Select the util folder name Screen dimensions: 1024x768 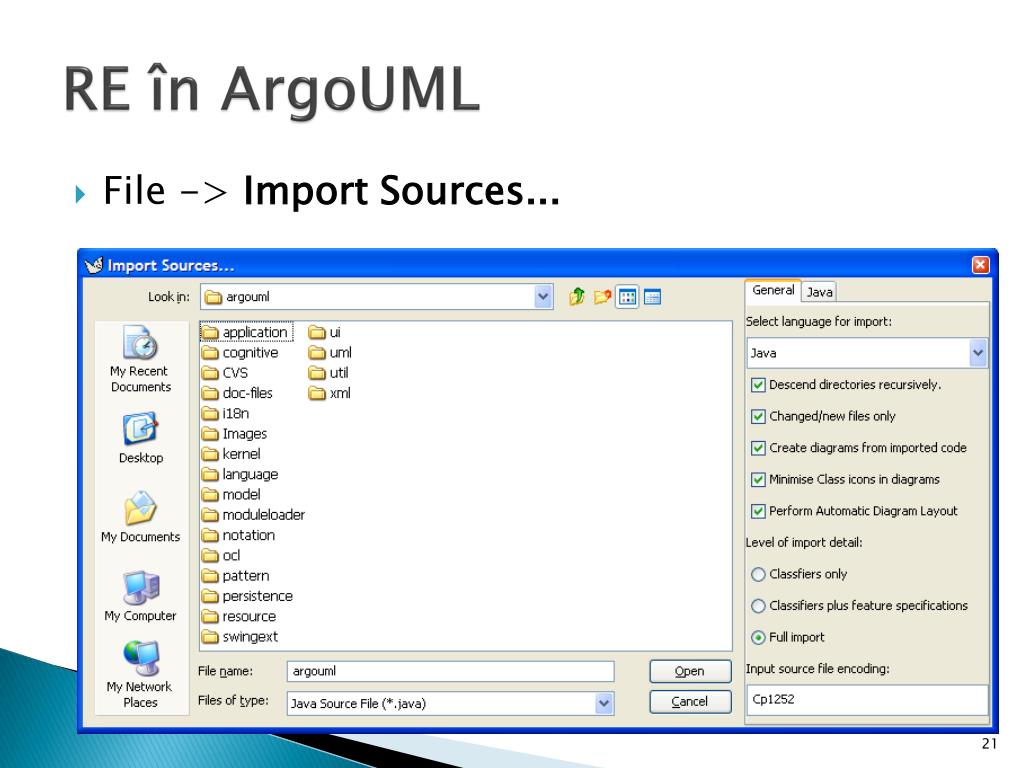click(339, 374)
